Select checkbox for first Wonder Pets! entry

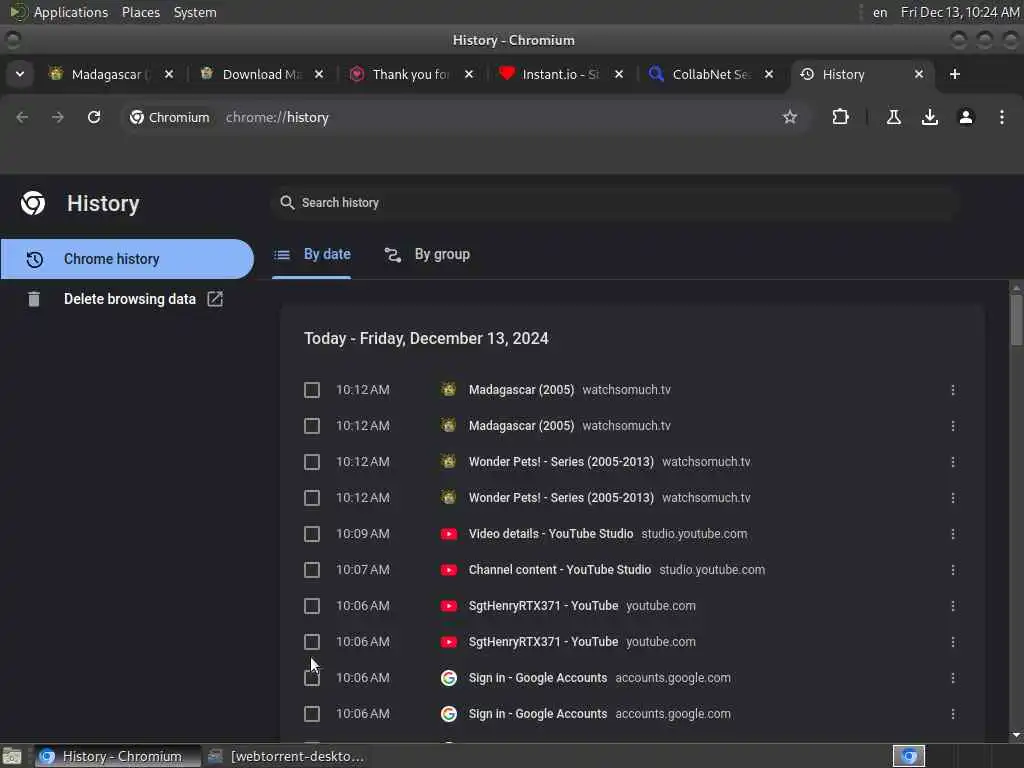pos(312,462)
